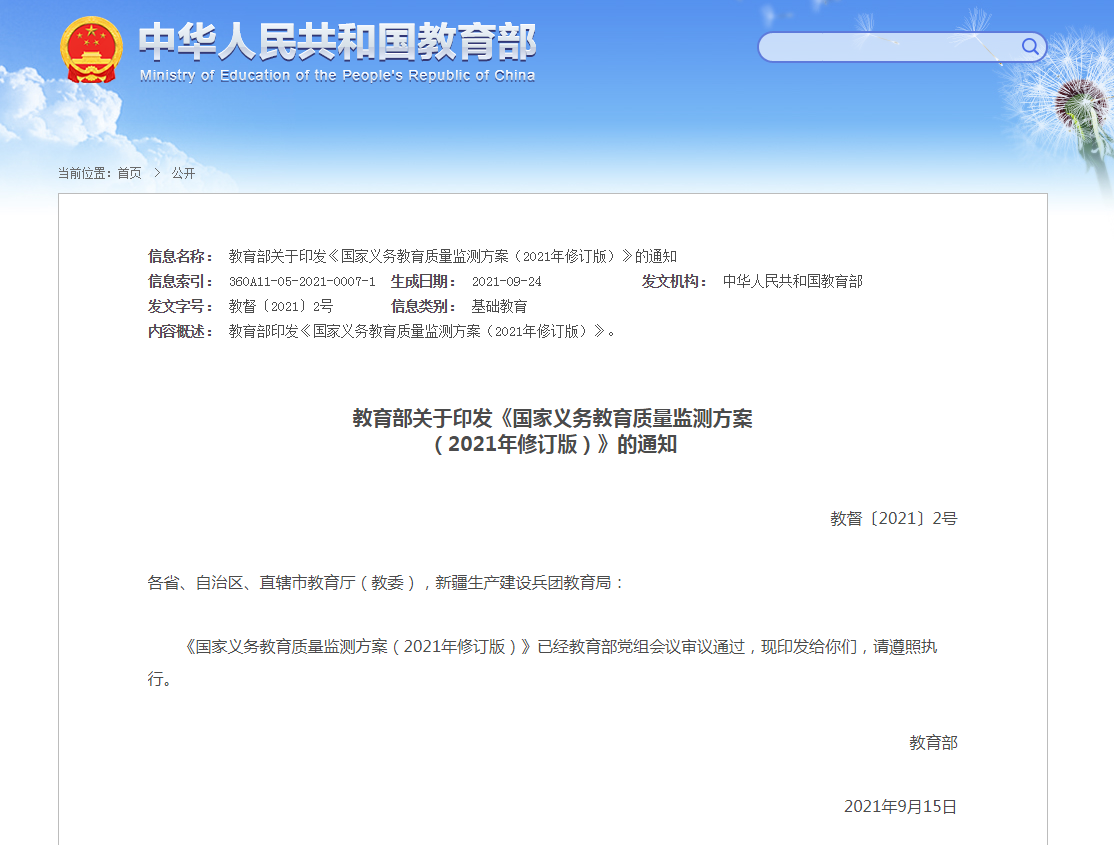
Task: Click the 内容概述 summary text
Action: click(421, 331)
